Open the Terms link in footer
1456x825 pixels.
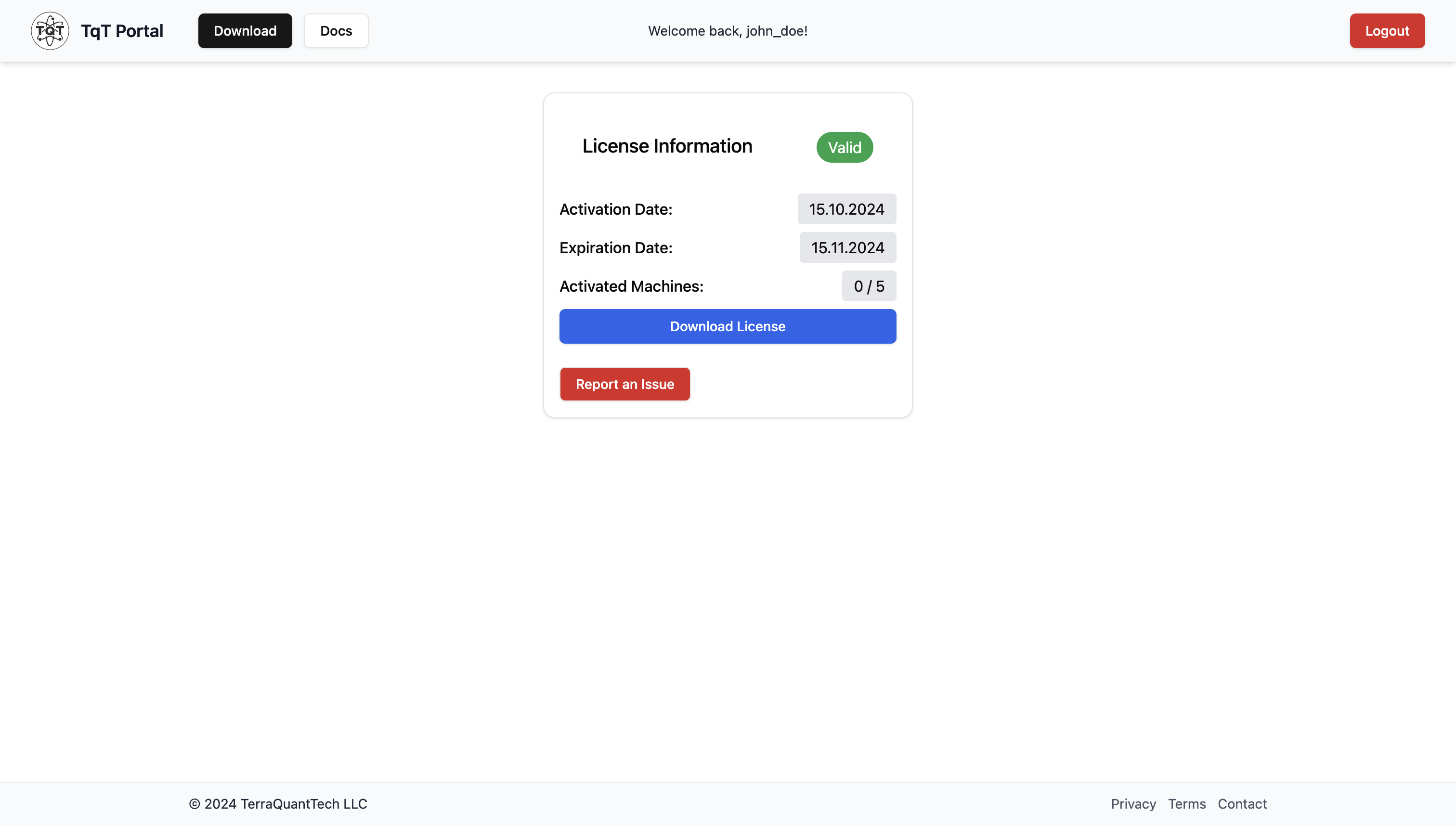point(1186,803)
